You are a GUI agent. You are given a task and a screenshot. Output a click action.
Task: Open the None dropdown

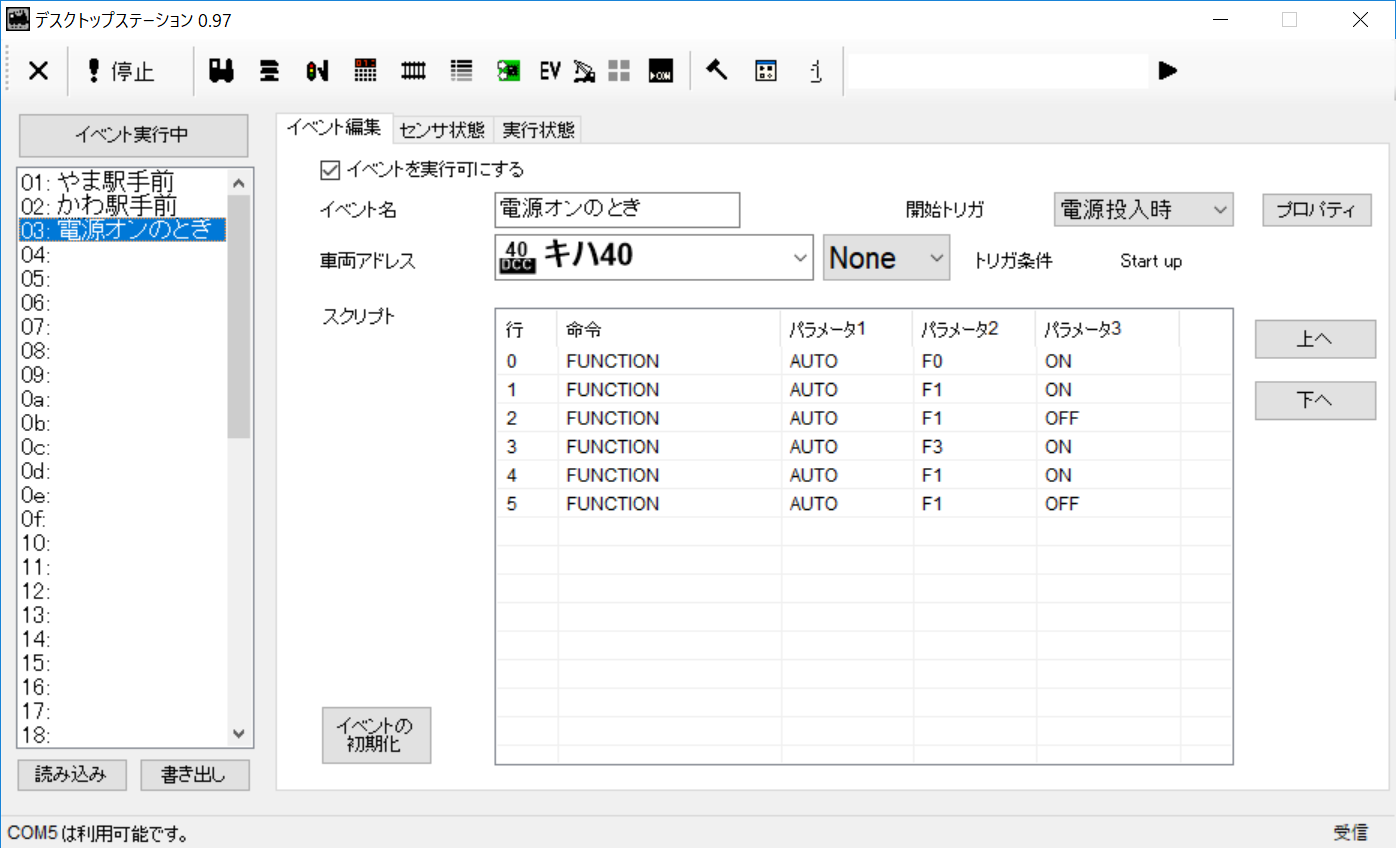click(886, 258)
